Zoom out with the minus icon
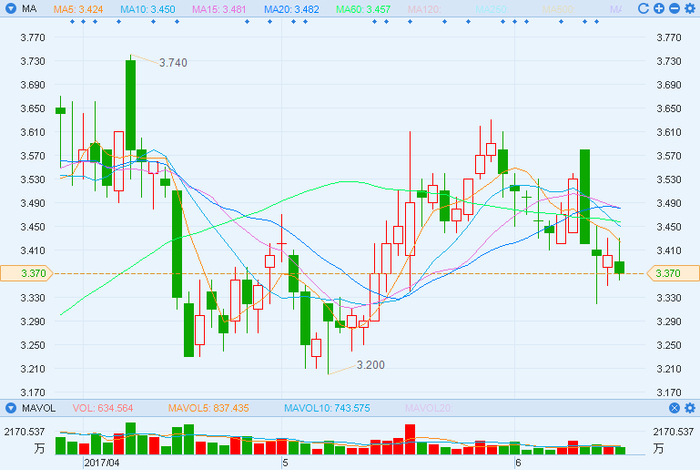 tap(675, 8)
